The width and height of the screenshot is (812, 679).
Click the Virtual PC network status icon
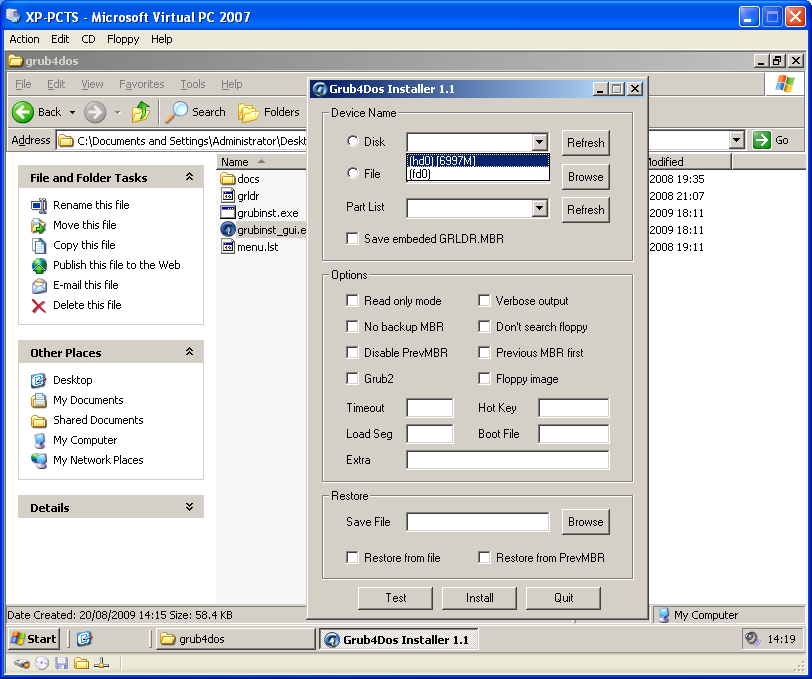101,663
